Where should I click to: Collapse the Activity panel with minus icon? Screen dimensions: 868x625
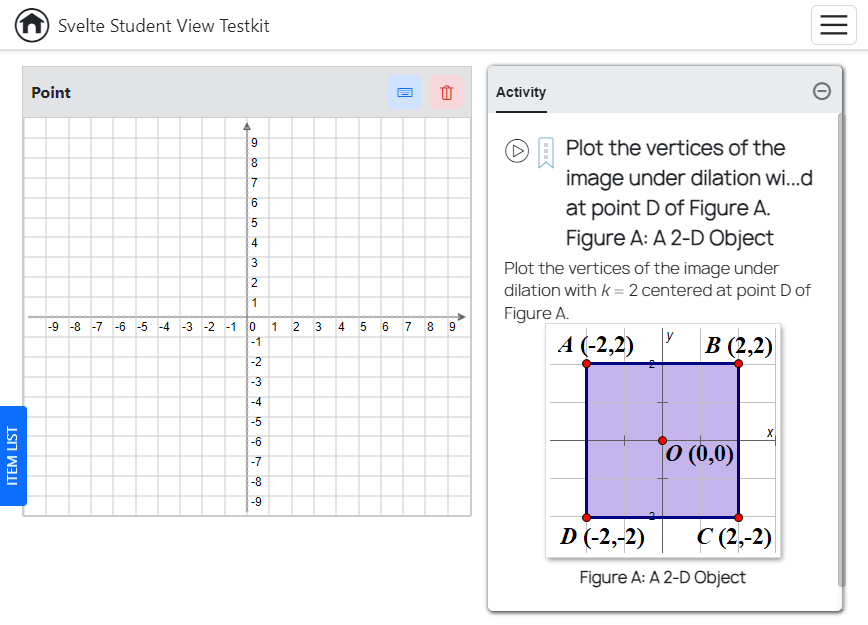821,90
